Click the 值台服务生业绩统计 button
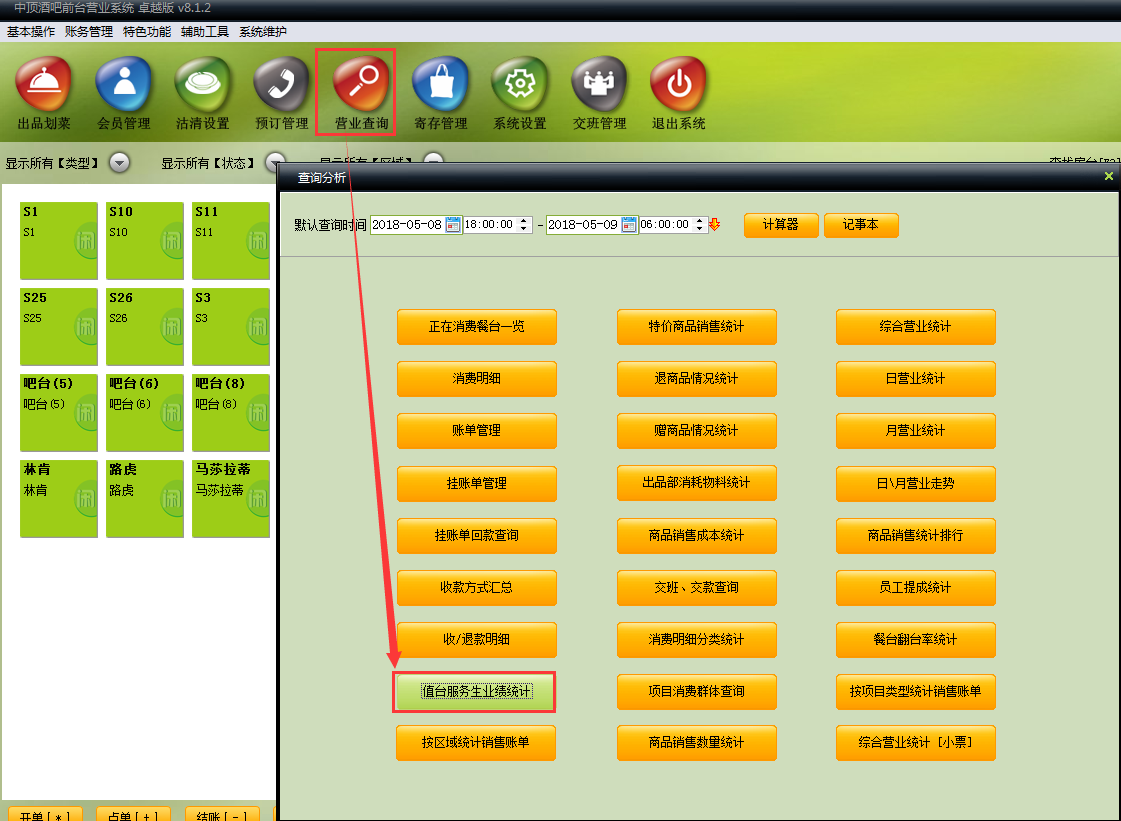 coord(475,692)
